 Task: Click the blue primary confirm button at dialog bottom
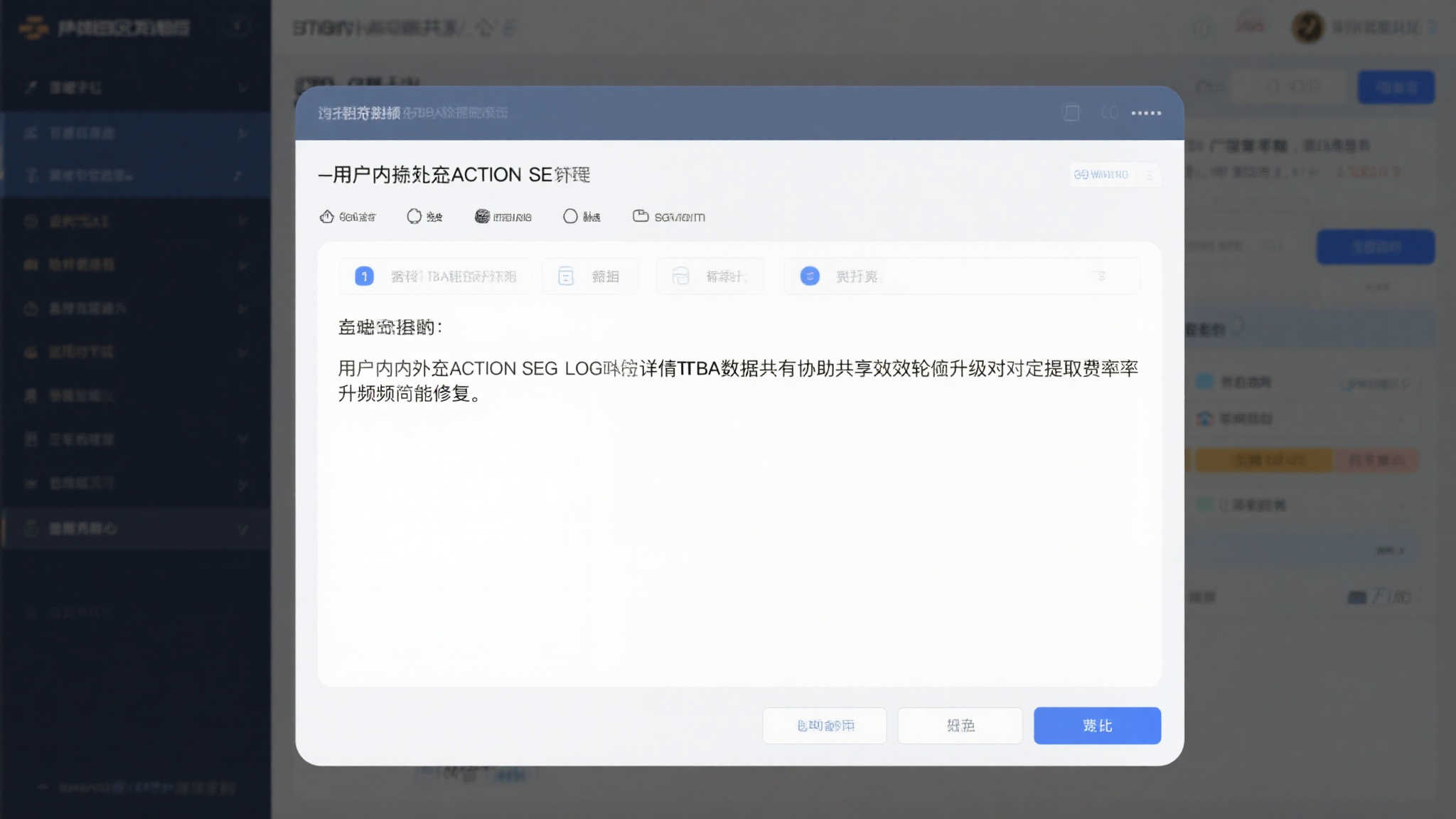(x=1097, y=725)
